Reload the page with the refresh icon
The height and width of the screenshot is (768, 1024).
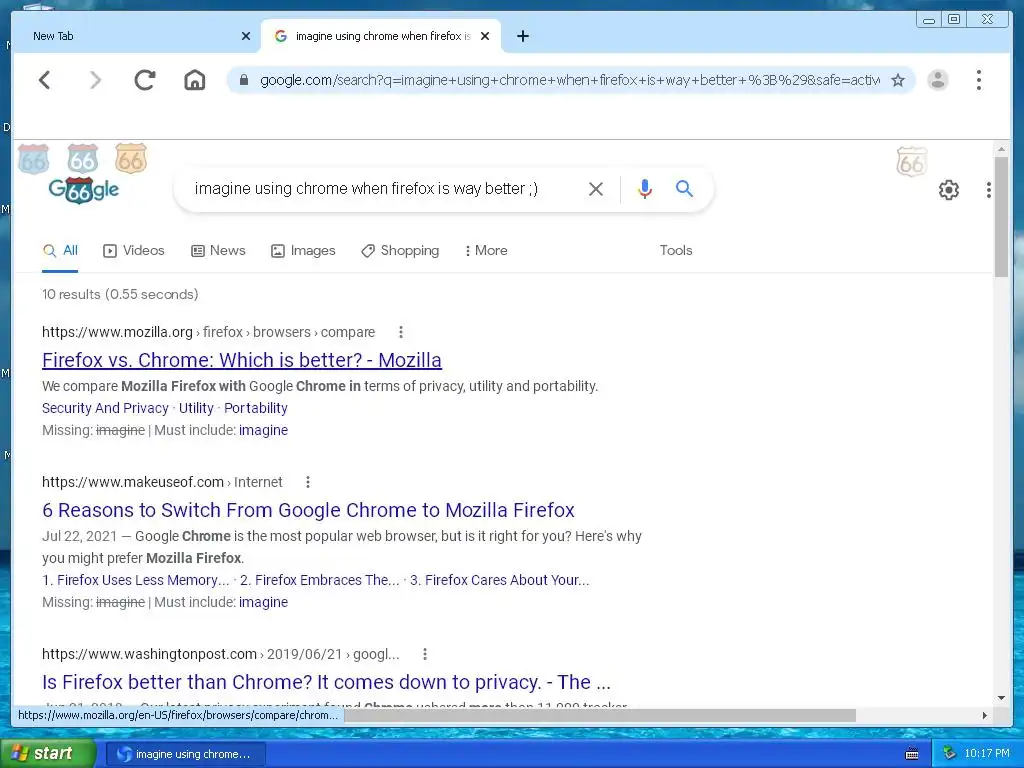tap(145, 80)
